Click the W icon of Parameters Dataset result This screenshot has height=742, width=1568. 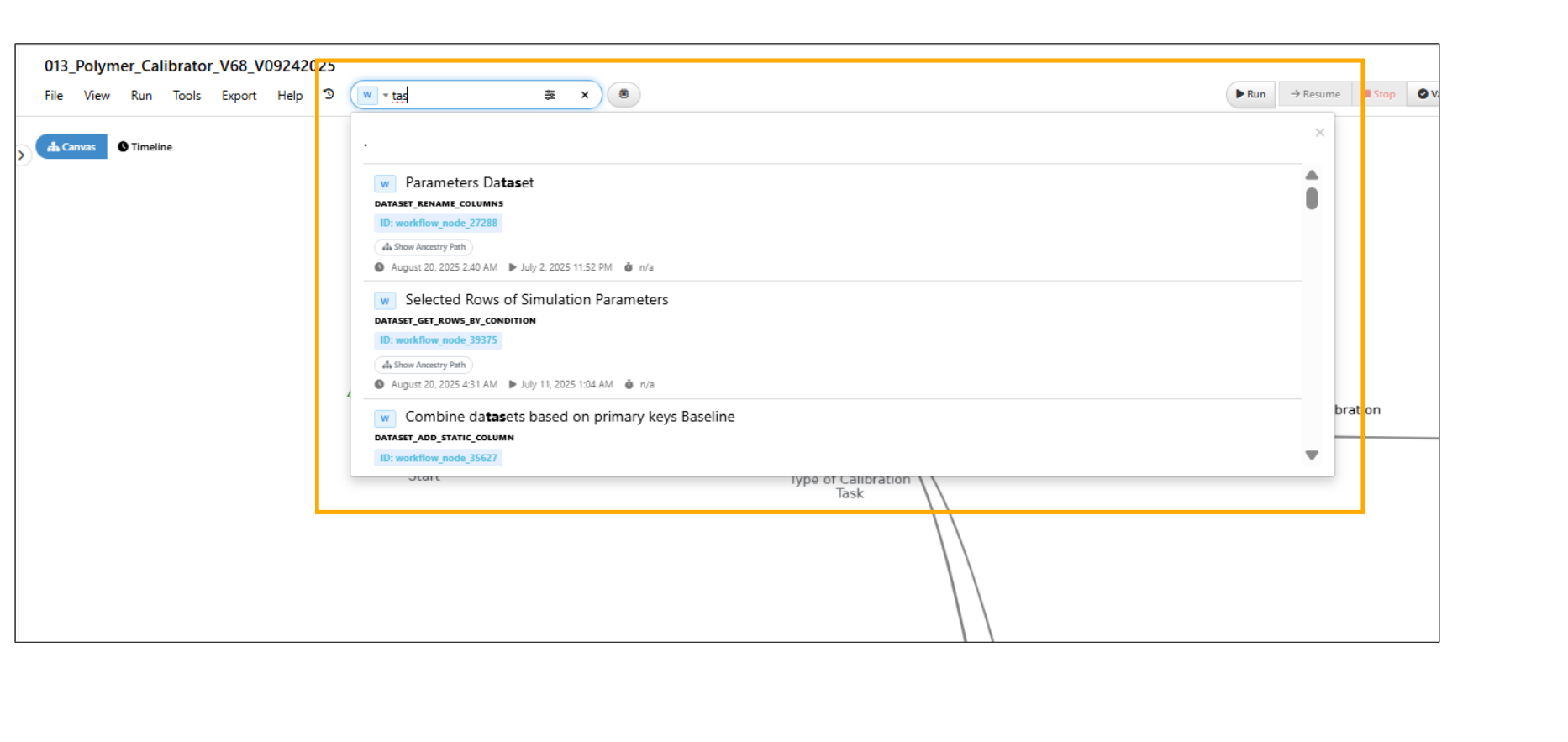[385, 184]
